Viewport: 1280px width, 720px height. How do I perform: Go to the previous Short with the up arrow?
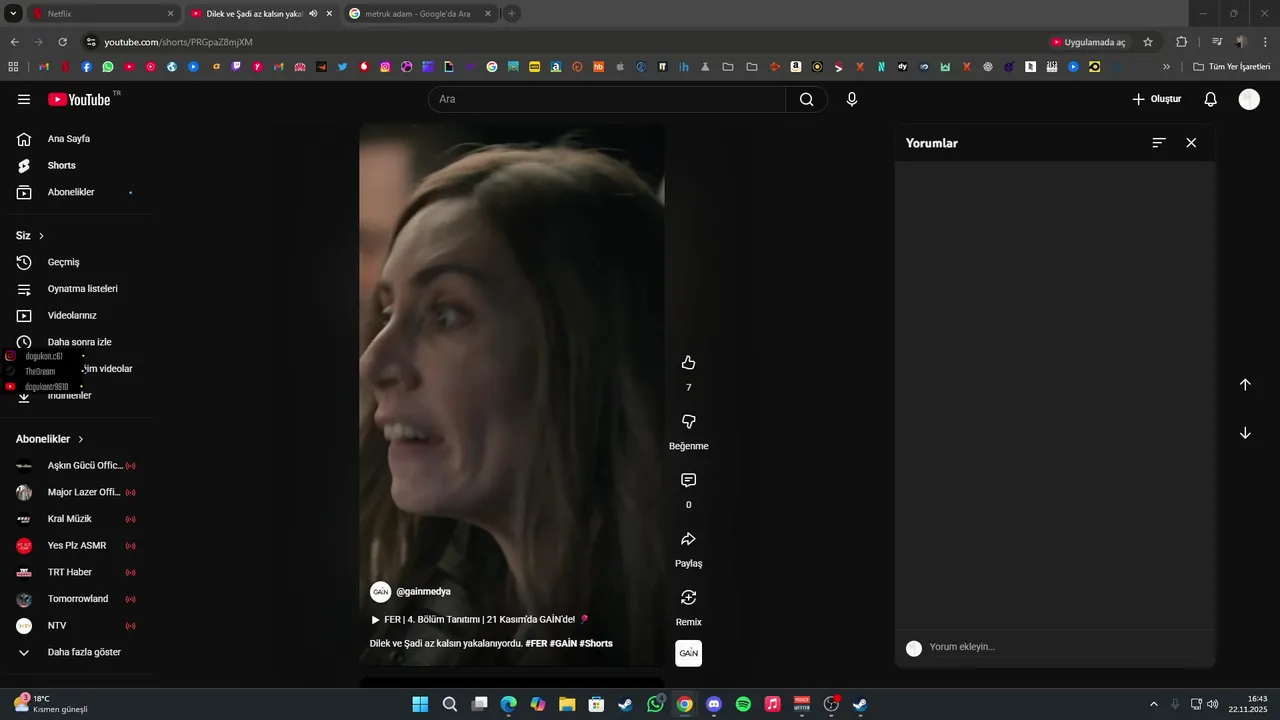click(1245, 385)
